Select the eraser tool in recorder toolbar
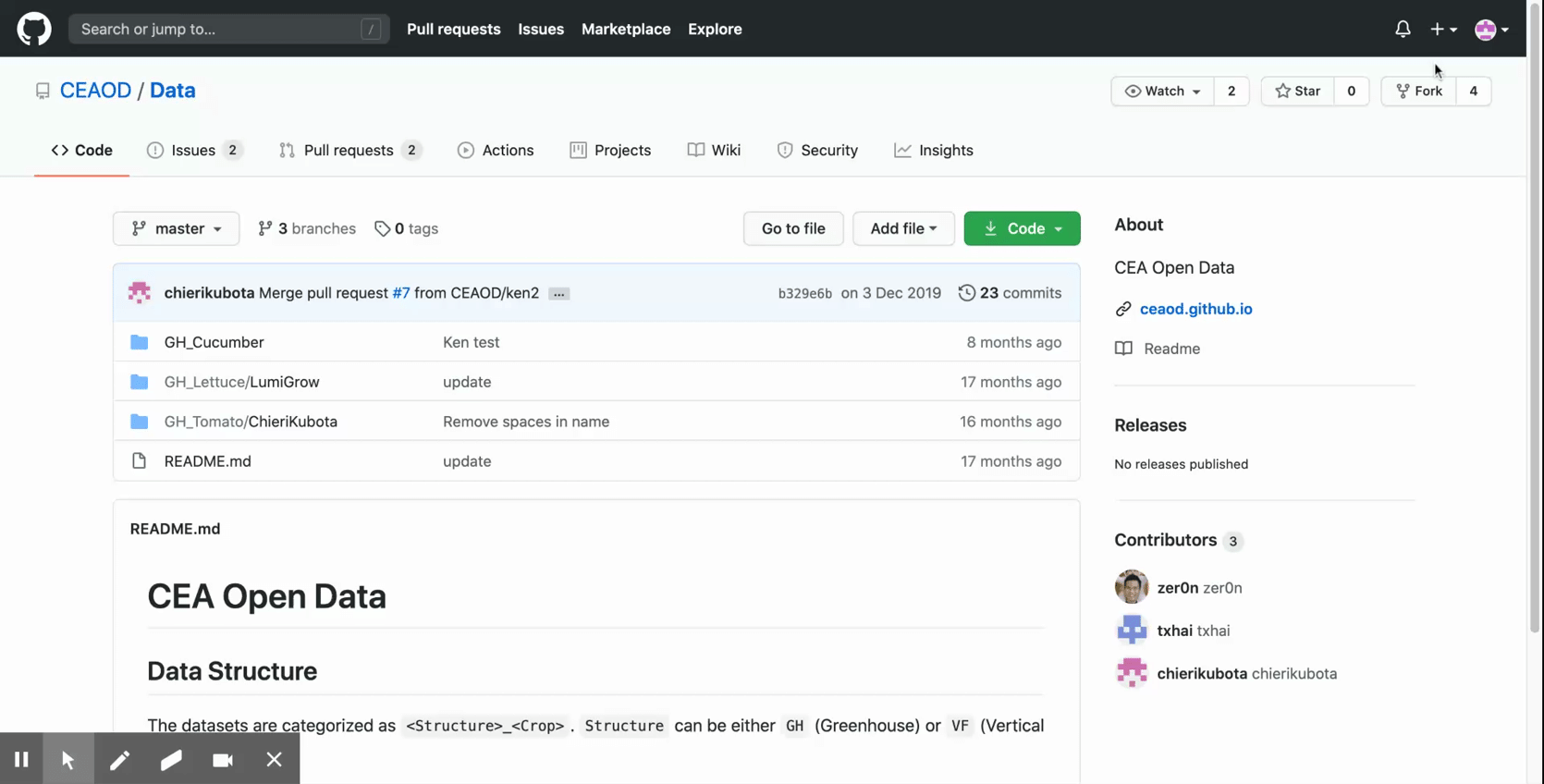This screenshot has width=1544, height=784. (171, 759)
